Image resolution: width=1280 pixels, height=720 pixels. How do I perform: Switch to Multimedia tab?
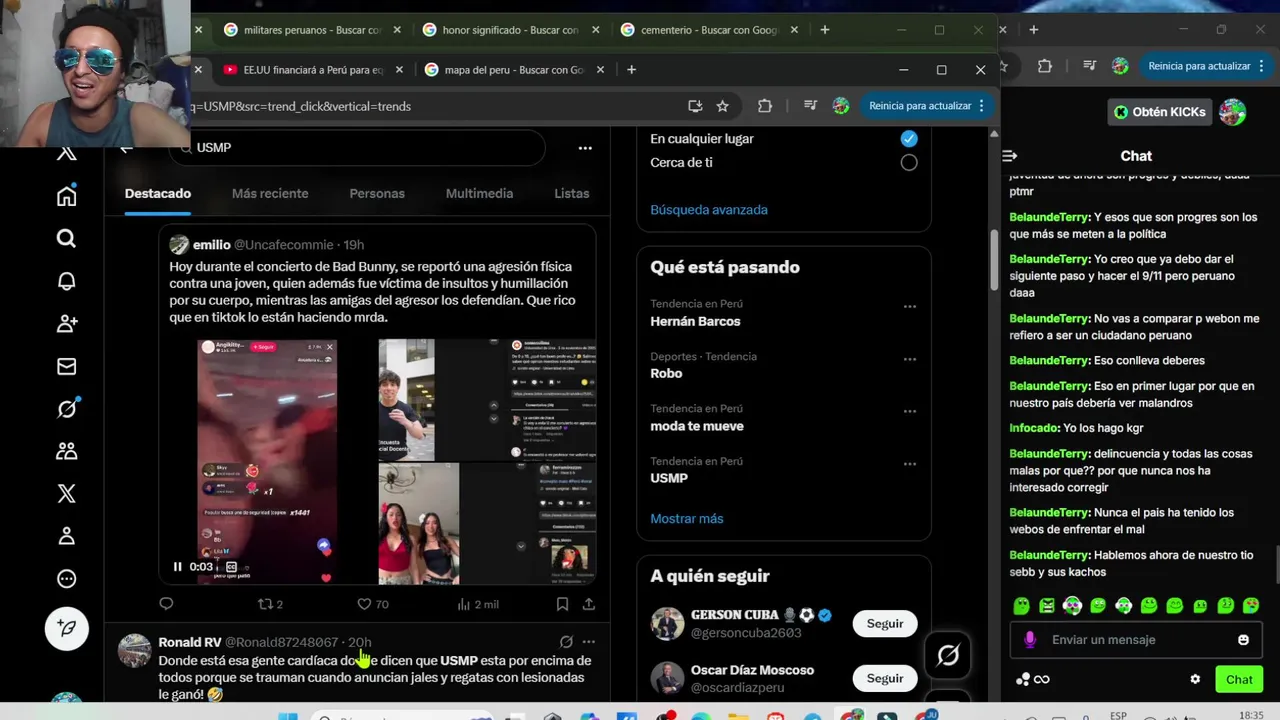coord(479,193)
